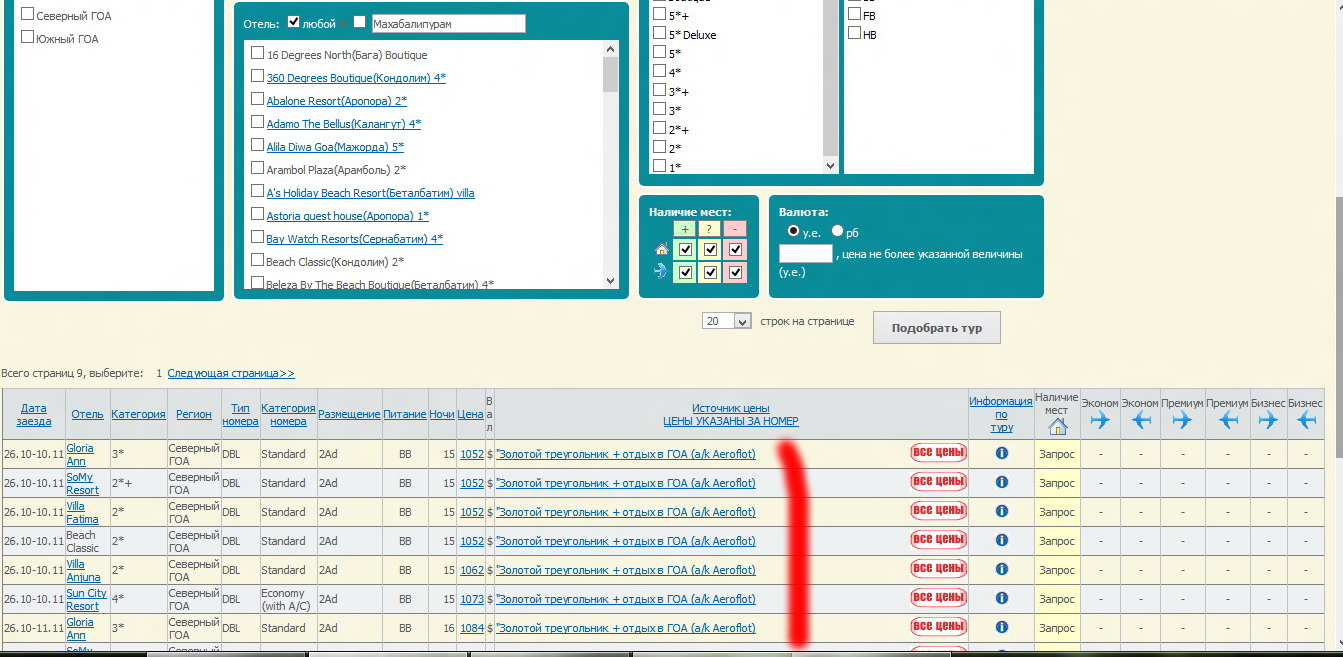This screenshot has width=1343, height=657.
Task: Select the 'рб' currency radio button
Action: coord(838,231)
